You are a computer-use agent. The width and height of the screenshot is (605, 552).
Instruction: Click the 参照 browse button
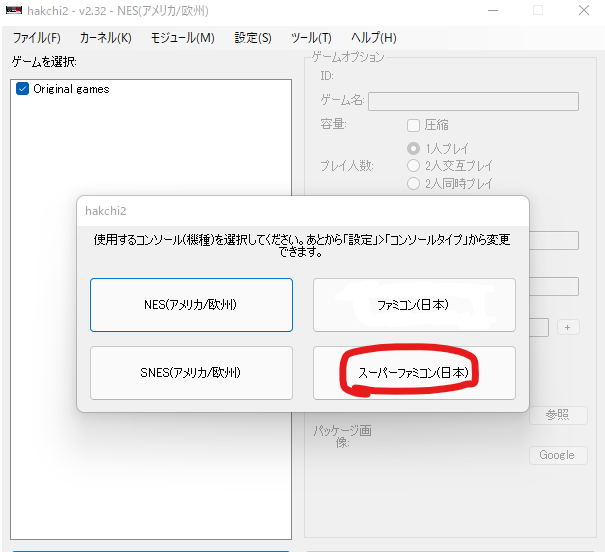[x=558, y=415]
